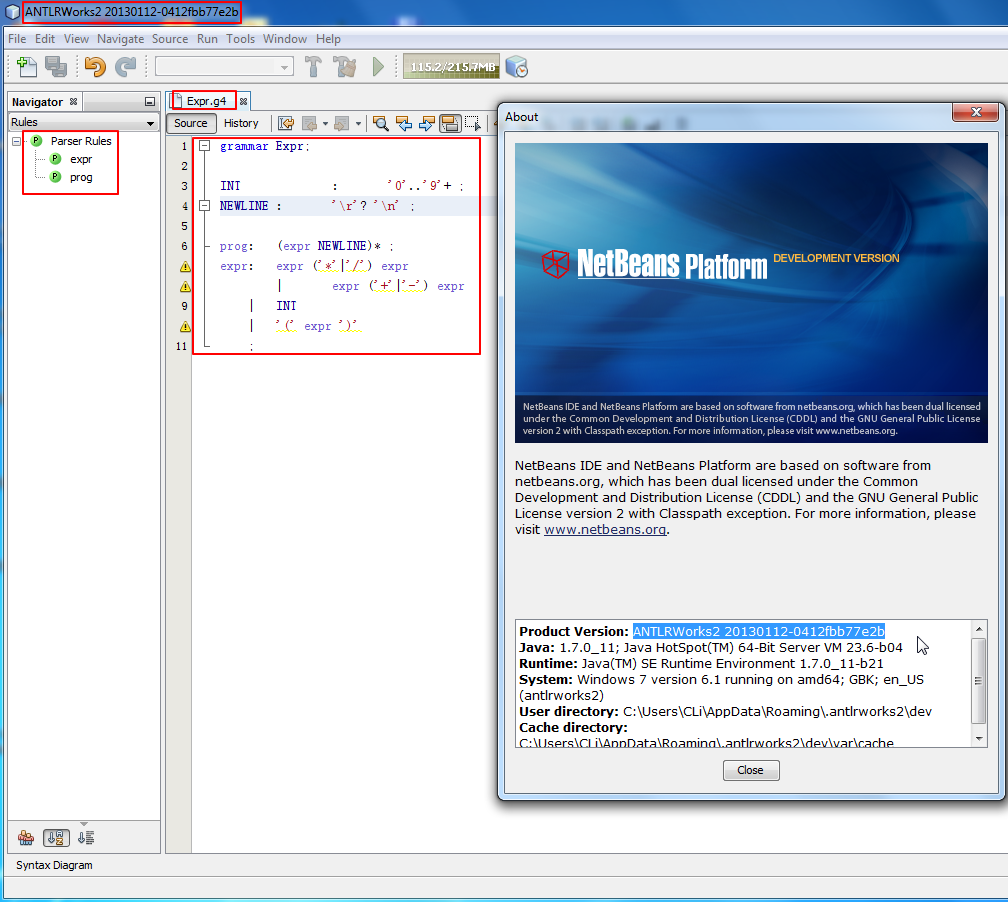The image size is (1008, 902).
Task: Close the About dialog with X button
Action: coord(975,112)
